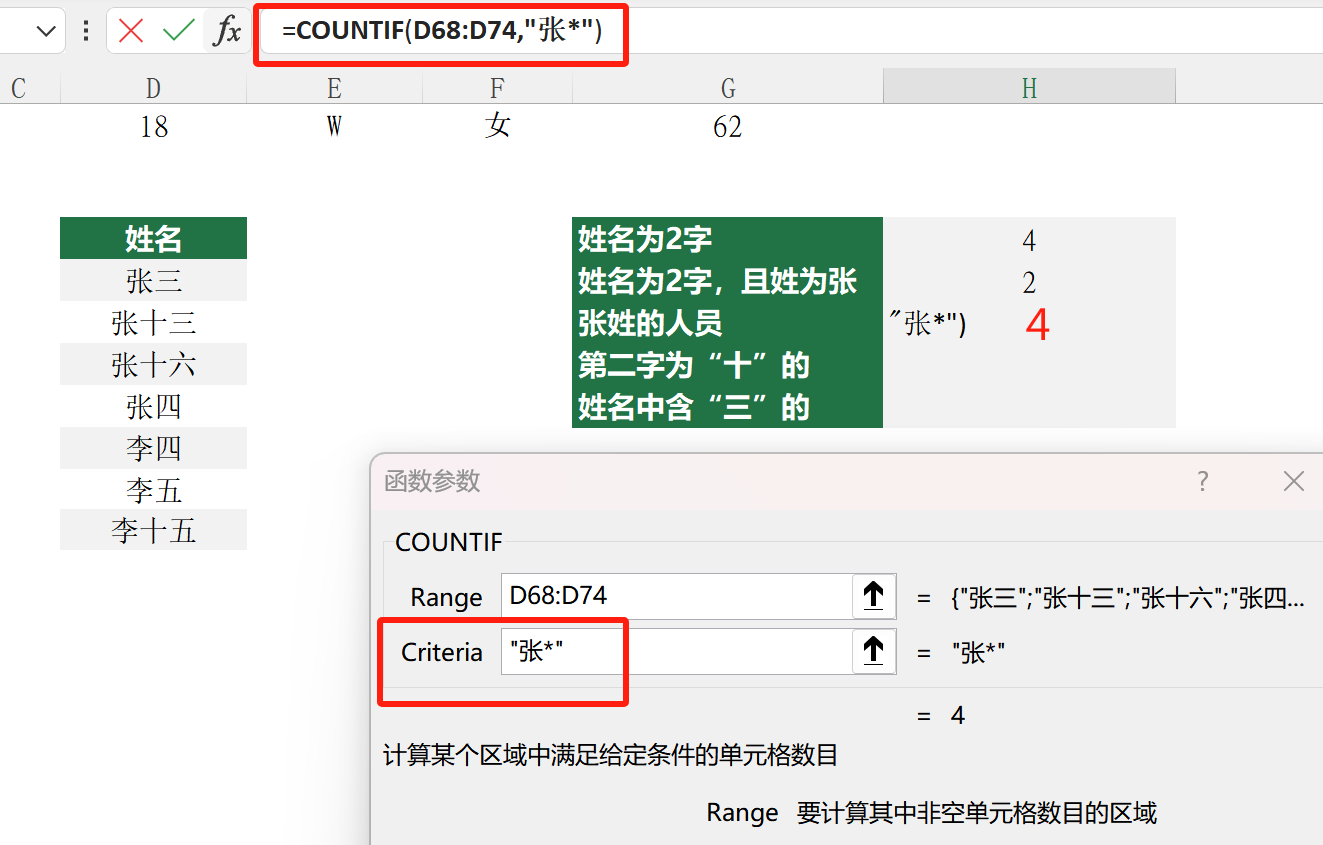Select column H header
The image size is (1323, 845).
point(1029,89)
